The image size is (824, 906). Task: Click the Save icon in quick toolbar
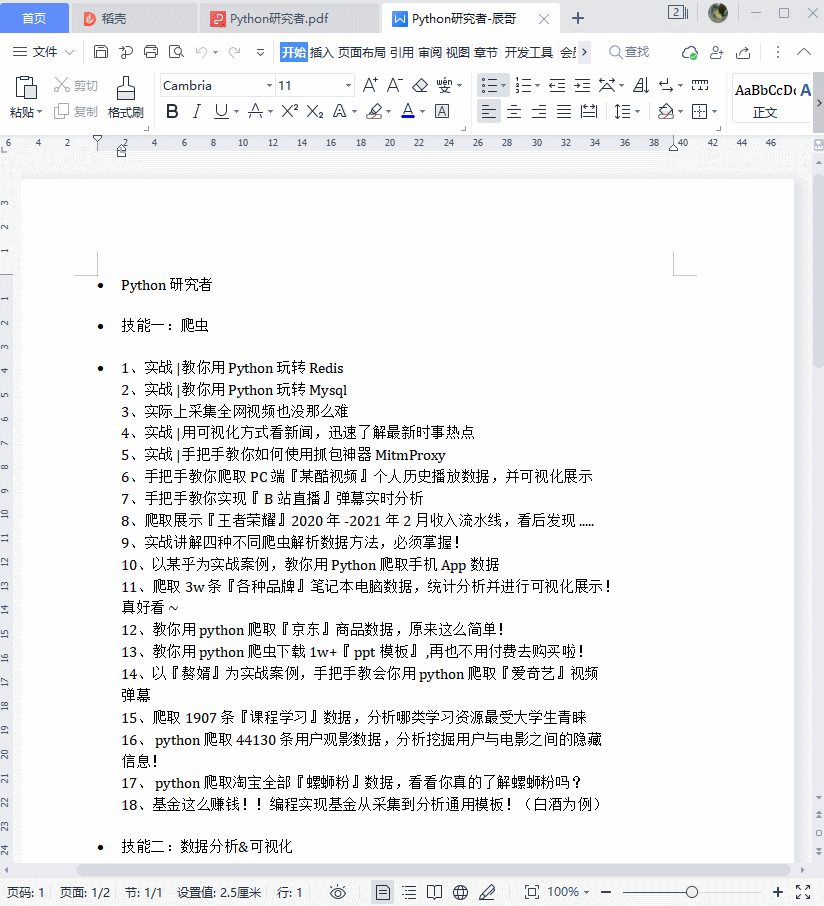point(101,52)
